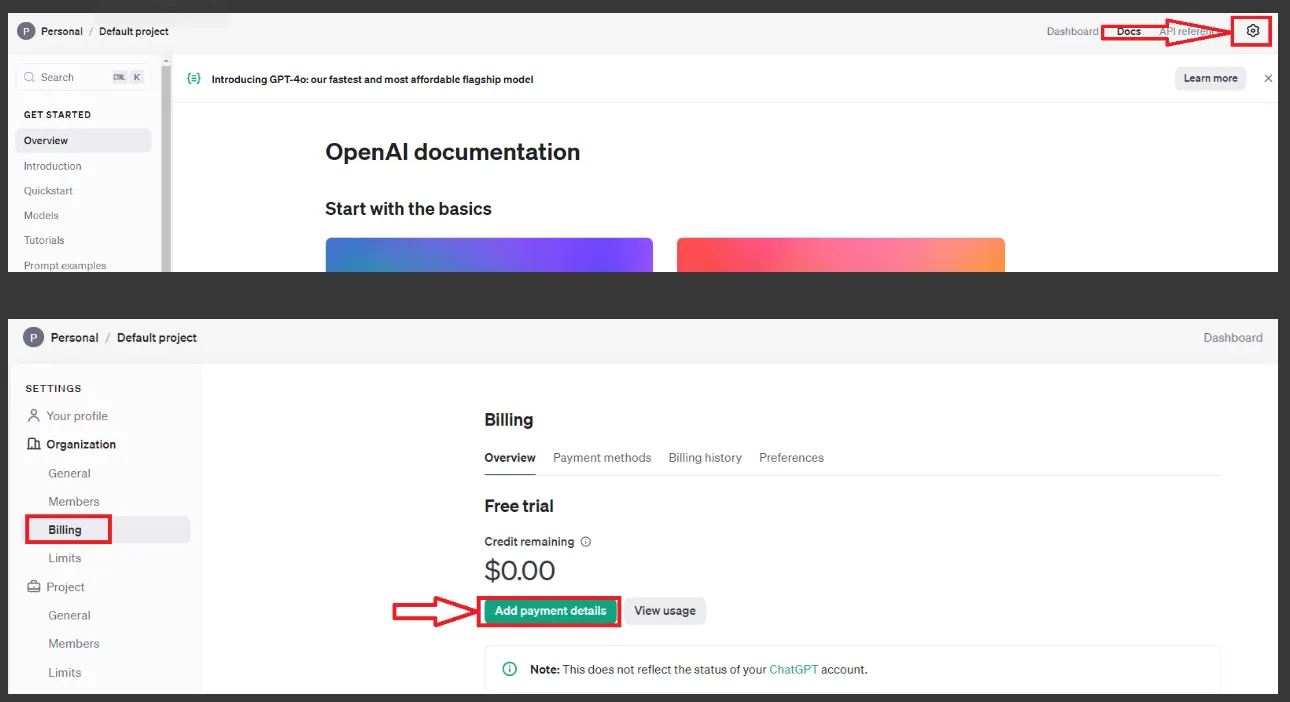Click Default project in docs breadcrumb
Image resolution: width=1290 pixels, height=702 pixels.
pos(134,31)
